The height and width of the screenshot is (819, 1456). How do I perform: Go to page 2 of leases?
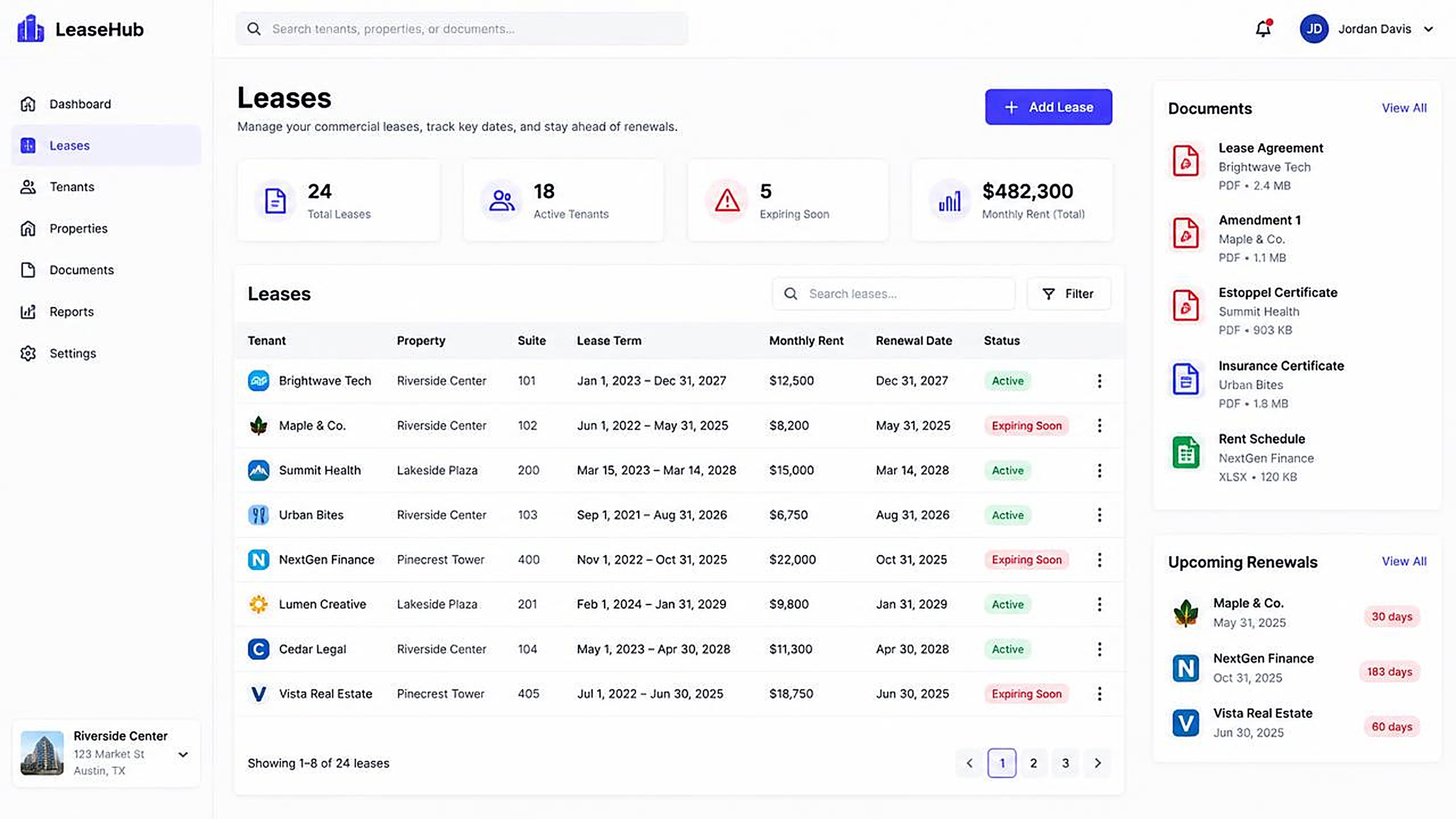click(x=1033, y=763)
